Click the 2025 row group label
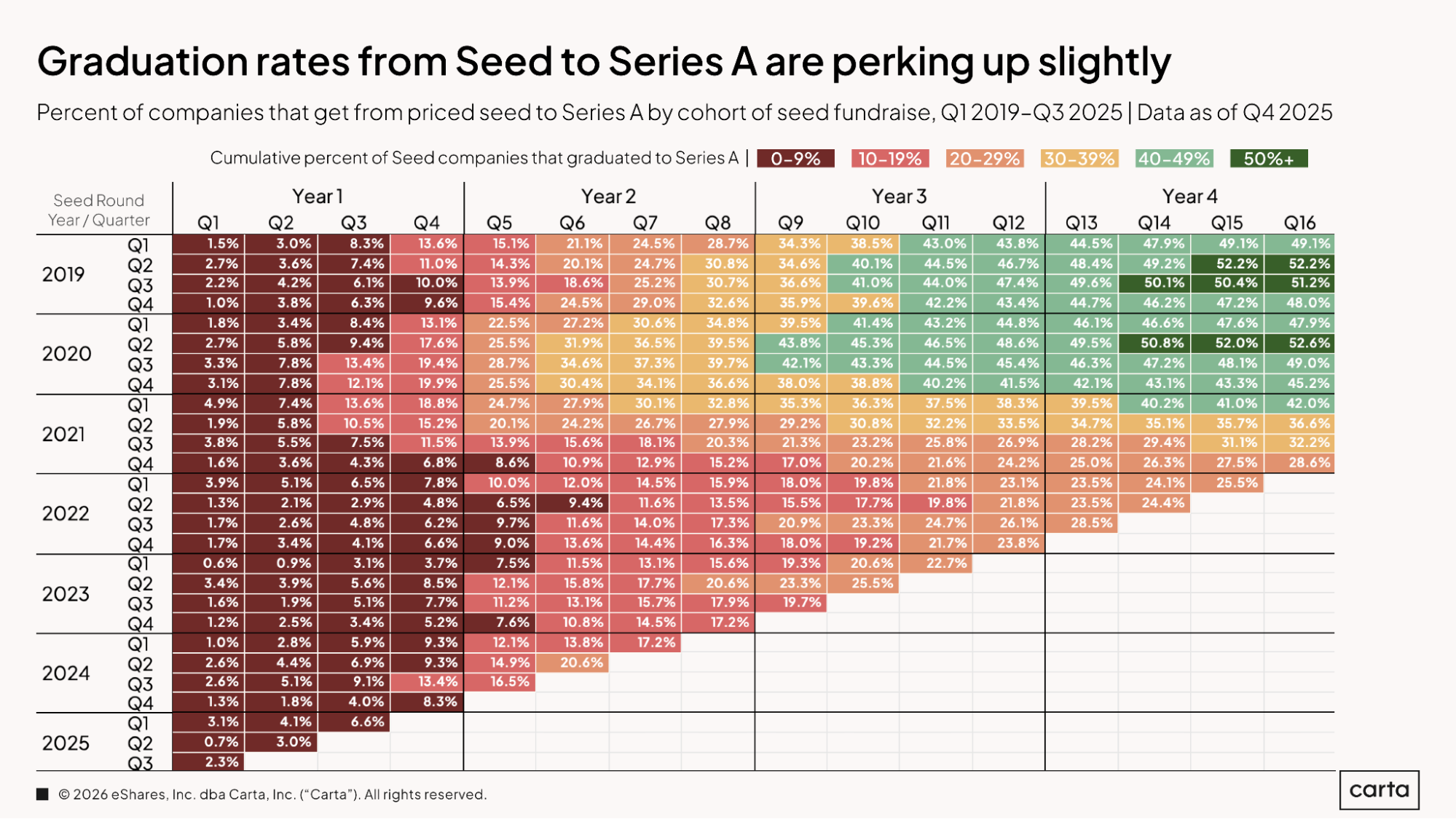Viewport: 1456px width, 819px height. [66, 743]
